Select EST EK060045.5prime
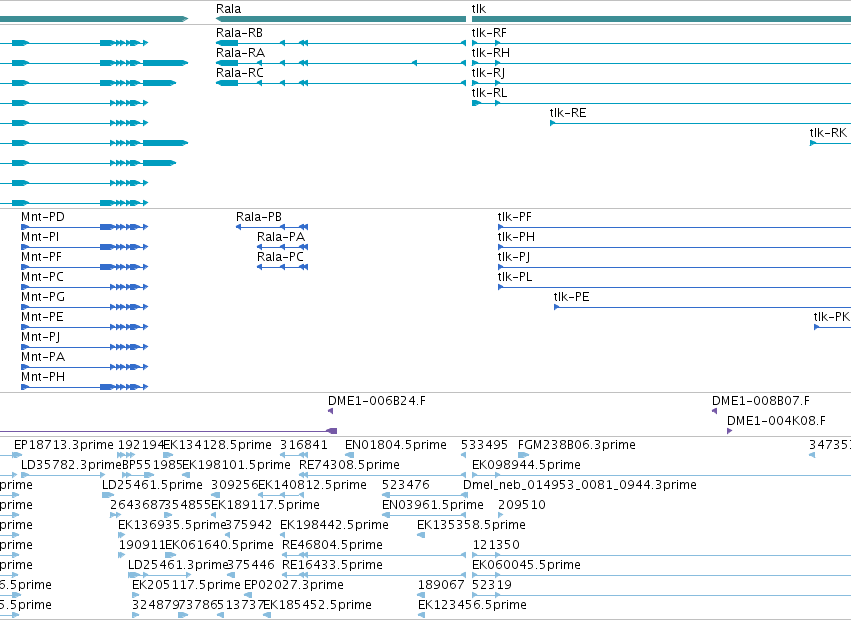The width and height of the screenshot is (851, 620). 661,575
